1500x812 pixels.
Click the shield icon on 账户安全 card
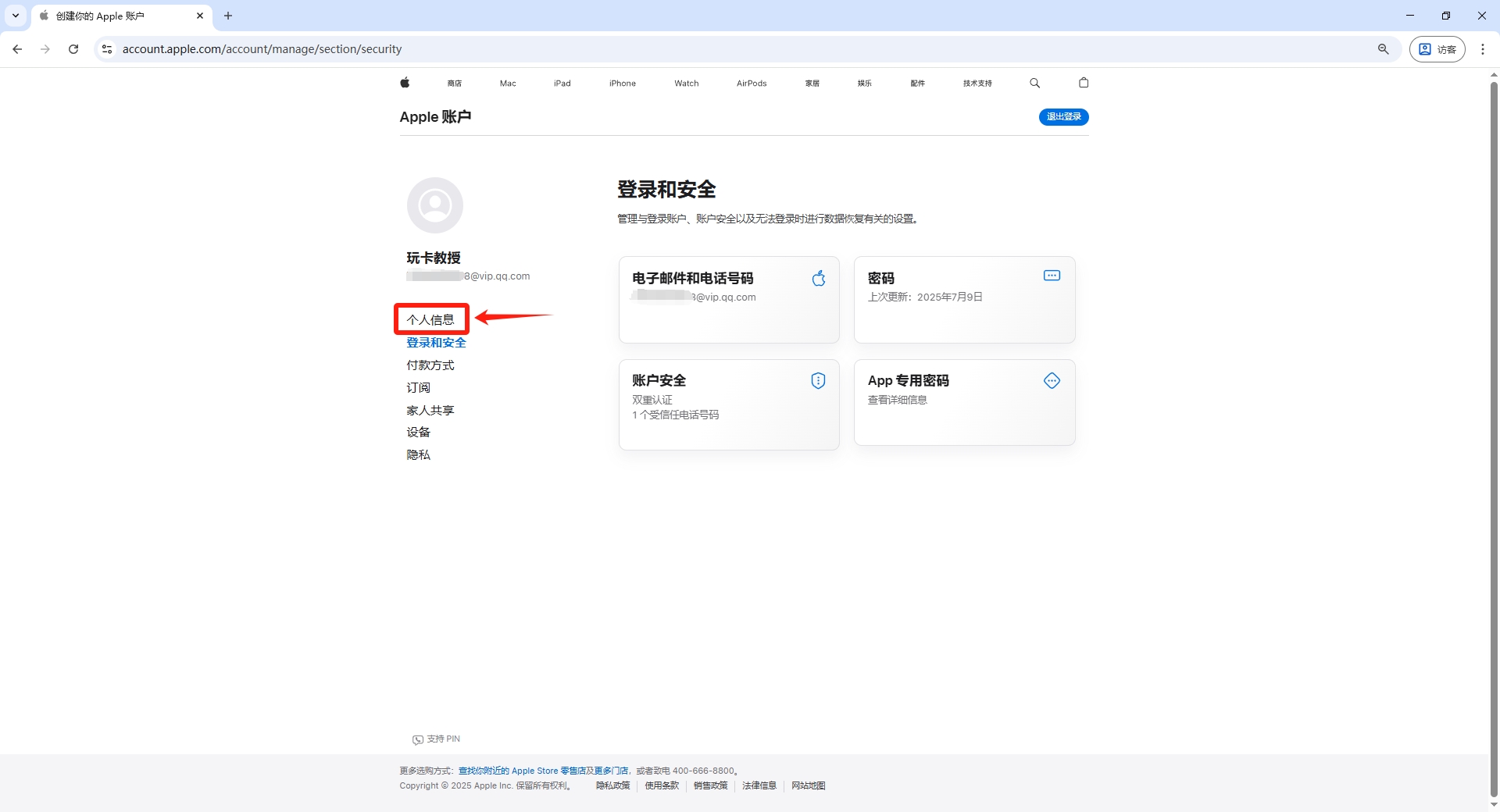pos(818,381)
